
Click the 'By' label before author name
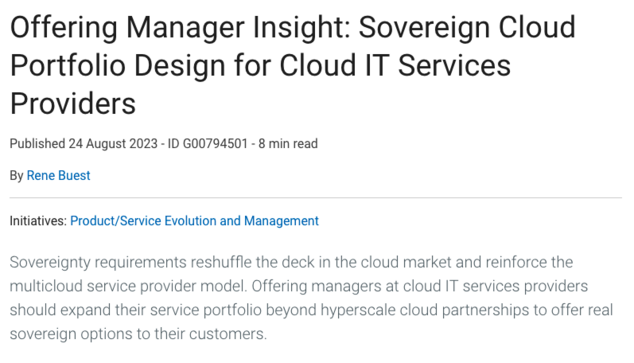pyautogui.click(x=17, y=176)
